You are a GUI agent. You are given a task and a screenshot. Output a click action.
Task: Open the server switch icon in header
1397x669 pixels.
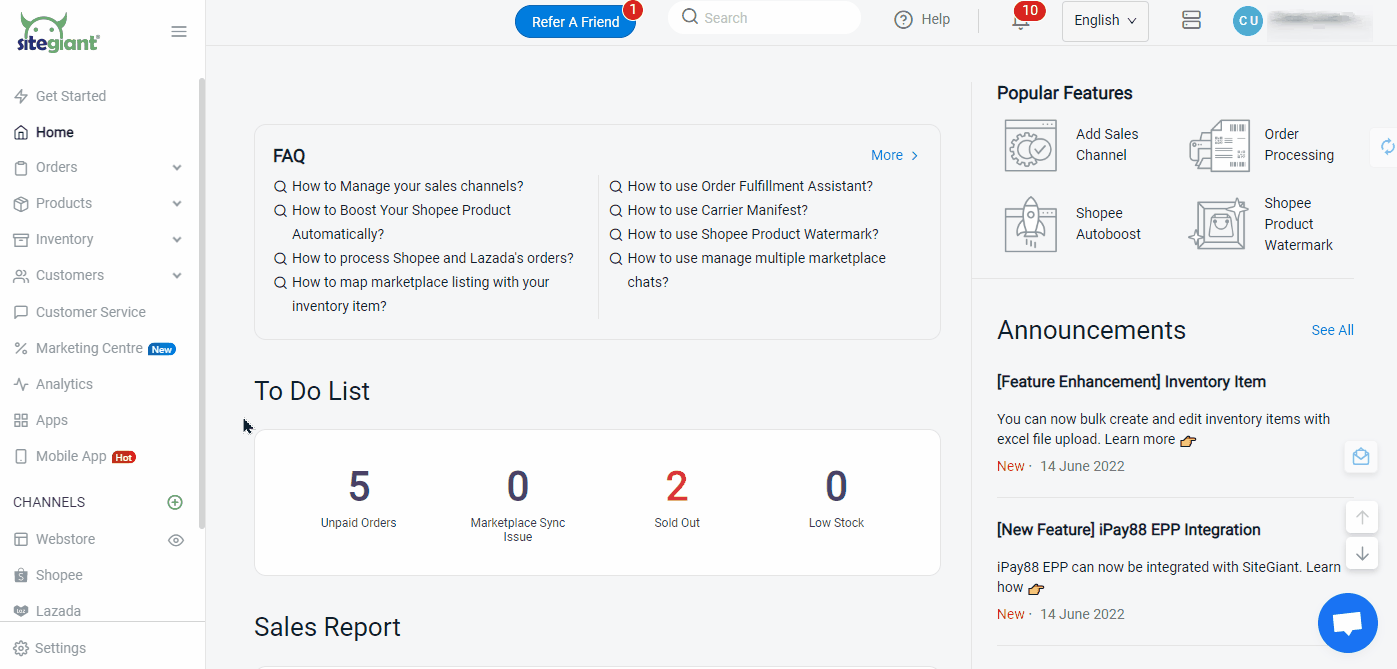click(1190, 20)
